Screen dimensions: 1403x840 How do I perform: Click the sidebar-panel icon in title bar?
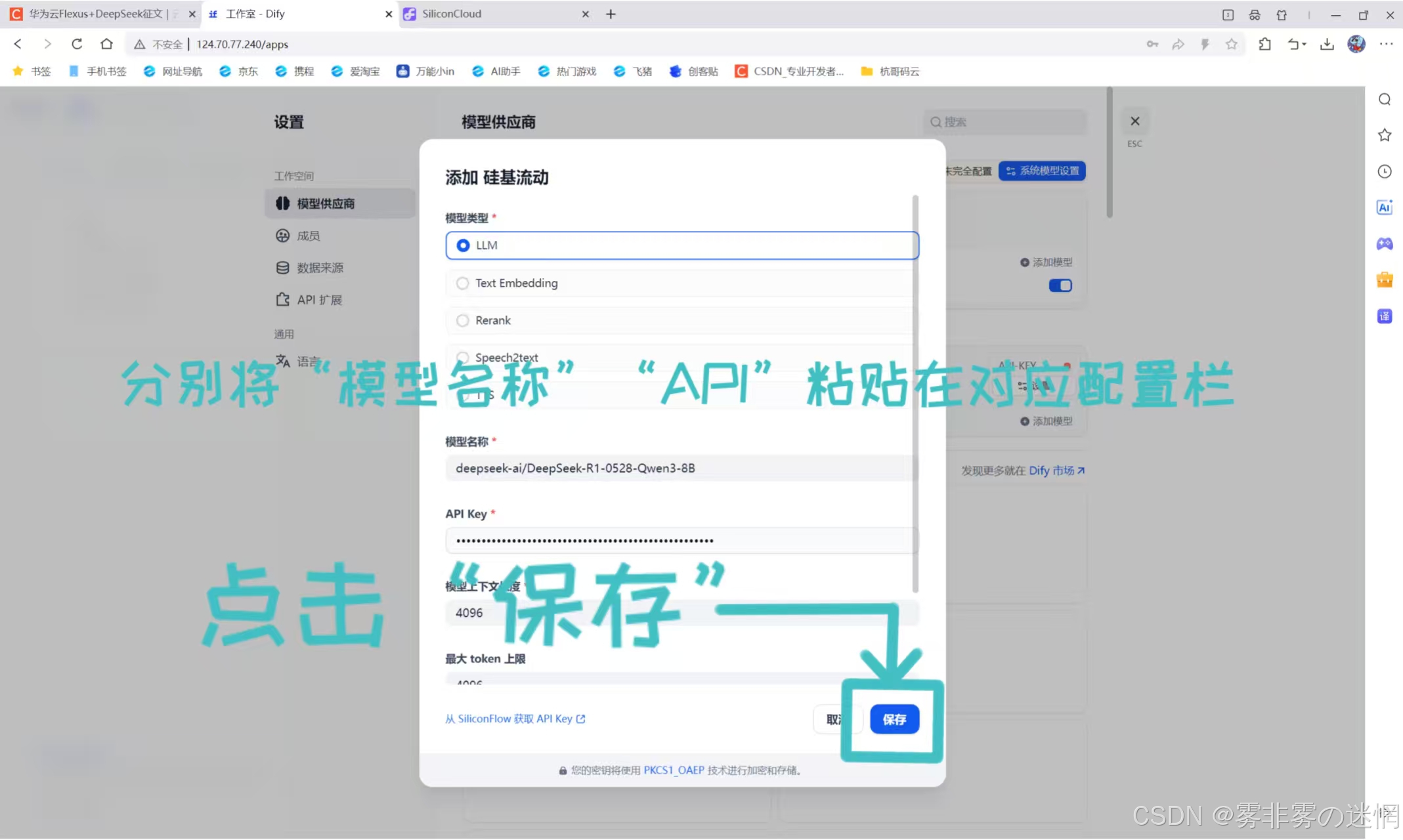click(x=1228, y=14)
